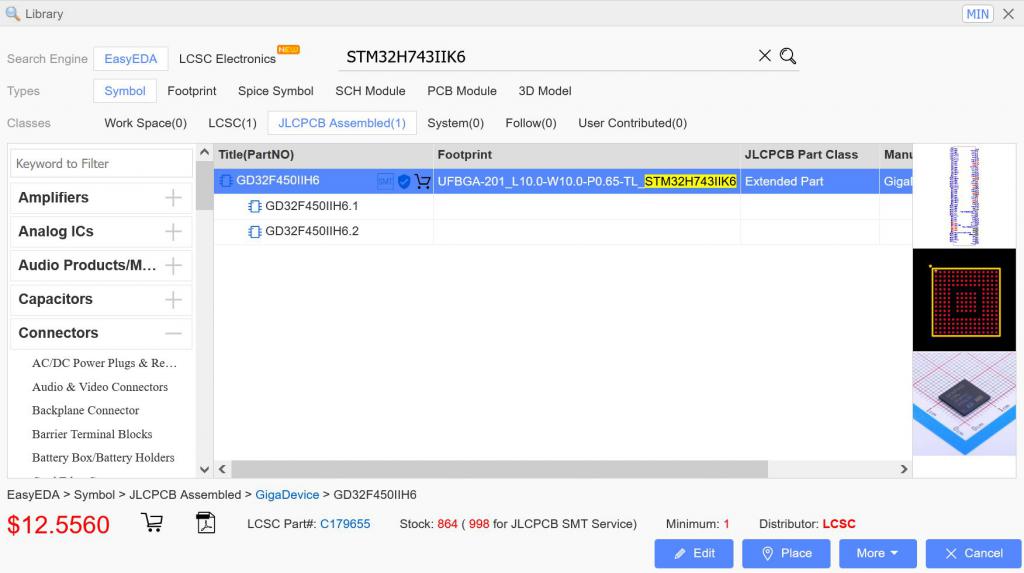Open the GigaDevice breadcrumb link
Image resolution: width=1024 pixels, height=573 pixels.
coord(287,495)
